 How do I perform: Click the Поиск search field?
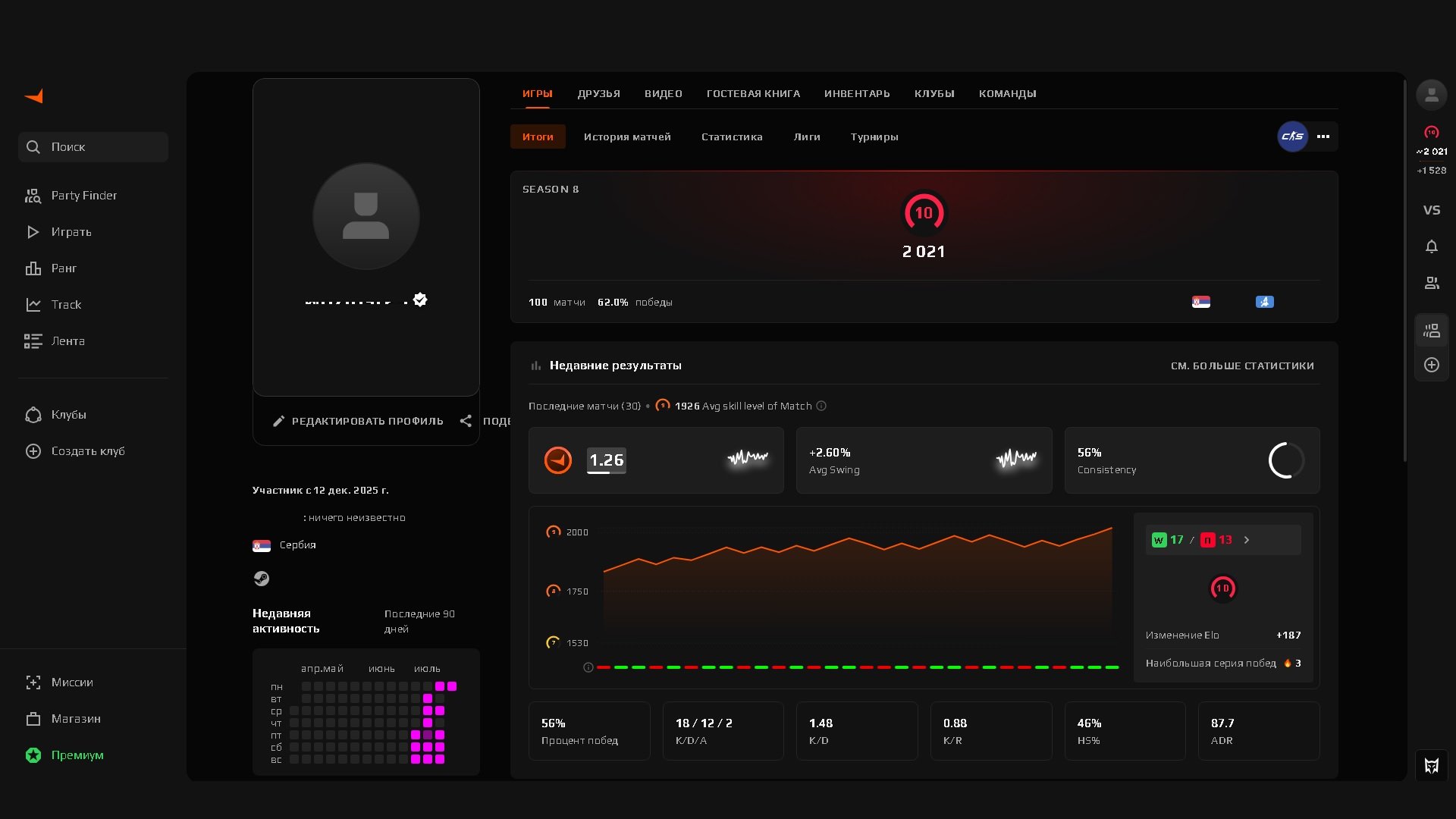click(93, 147)
